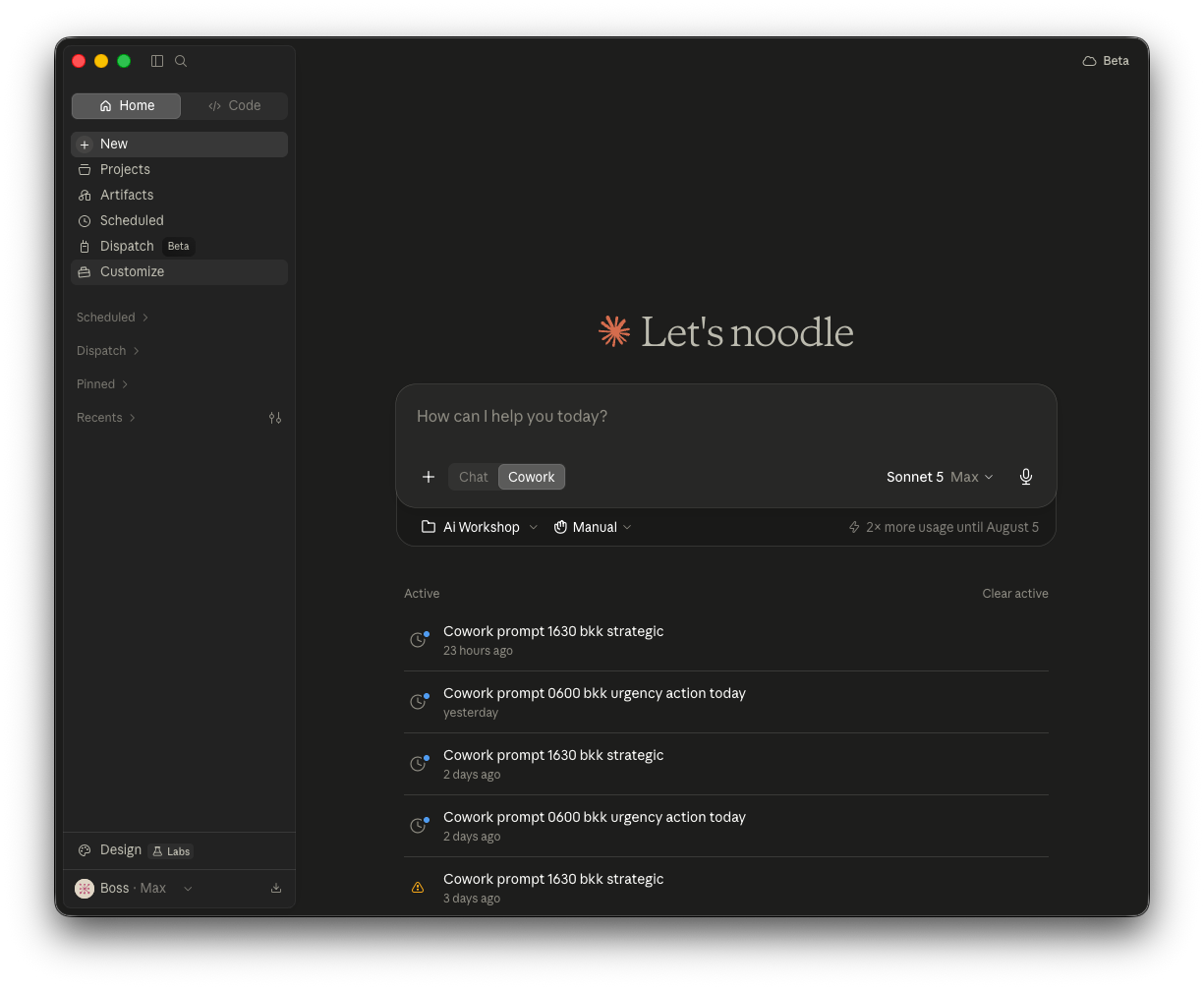The image size is (1204, 989).
Task: Toggle the sidebar panel icon
Action: (157, 61)
